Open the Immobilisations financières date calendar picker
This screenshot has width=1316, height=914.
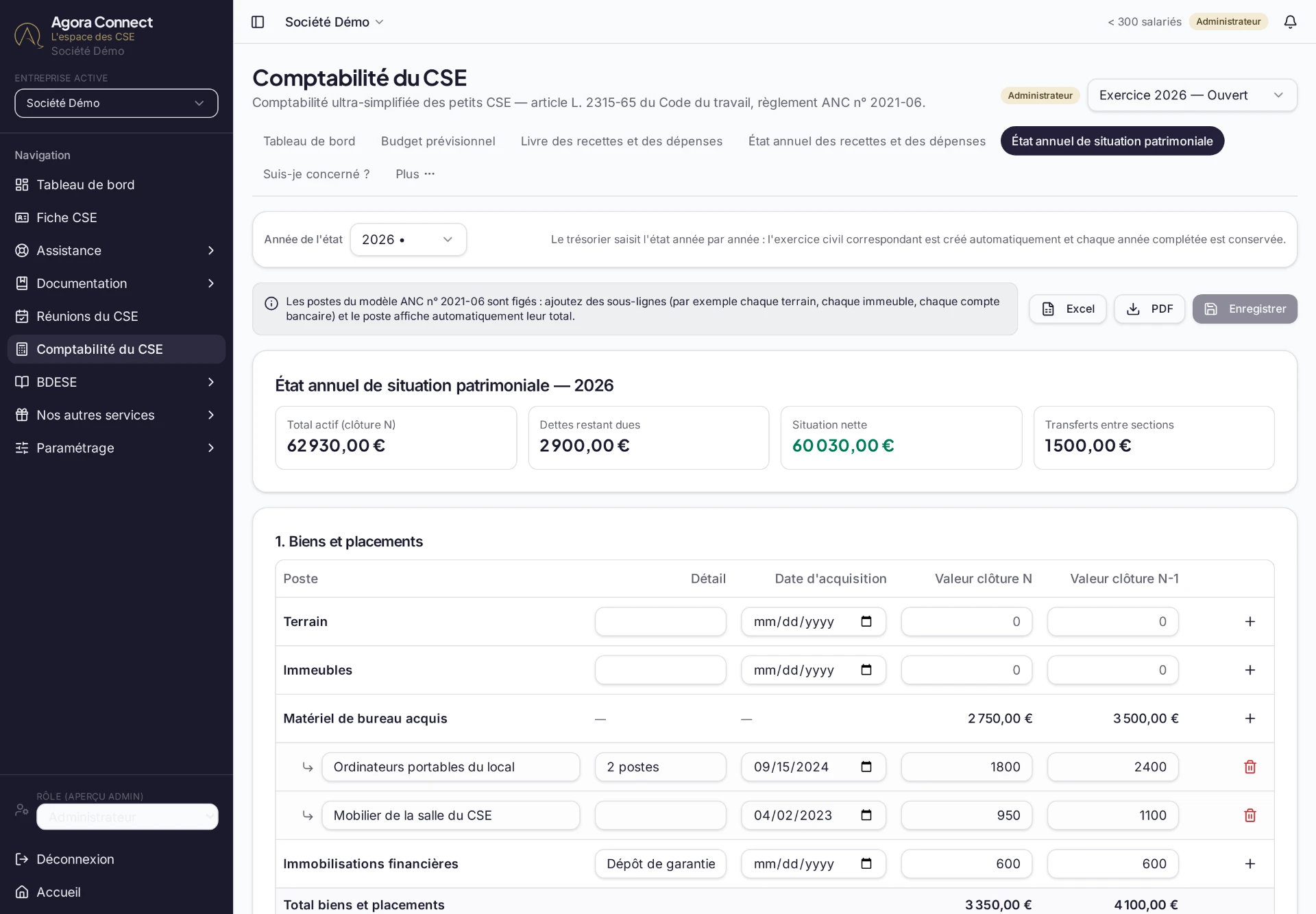click(866, 864)
